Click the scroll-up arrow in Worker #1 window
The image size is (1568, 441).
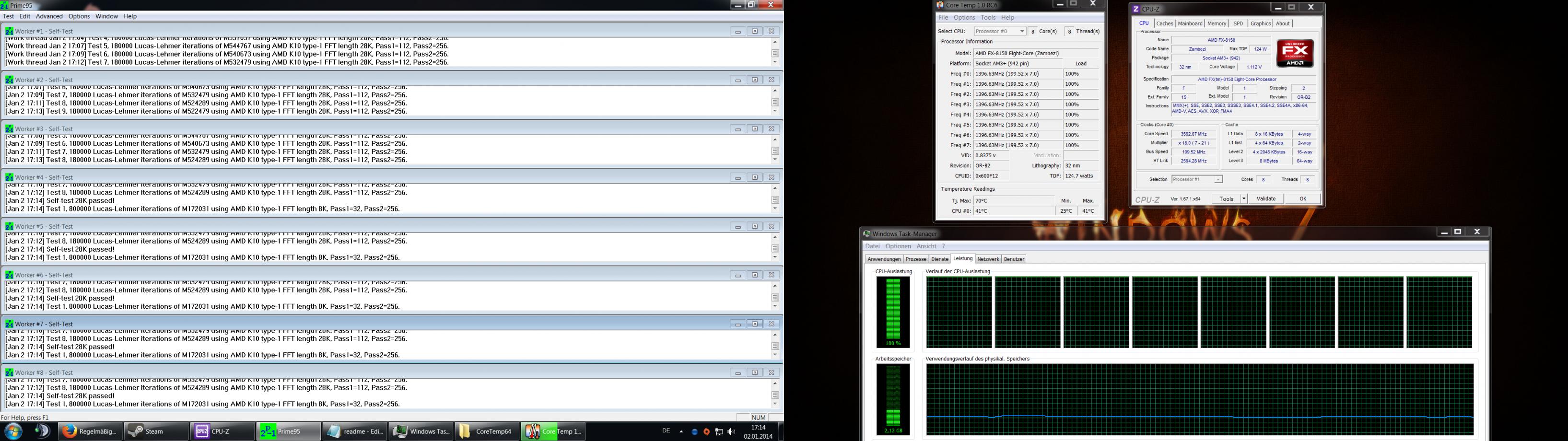[x=775, y=42]
